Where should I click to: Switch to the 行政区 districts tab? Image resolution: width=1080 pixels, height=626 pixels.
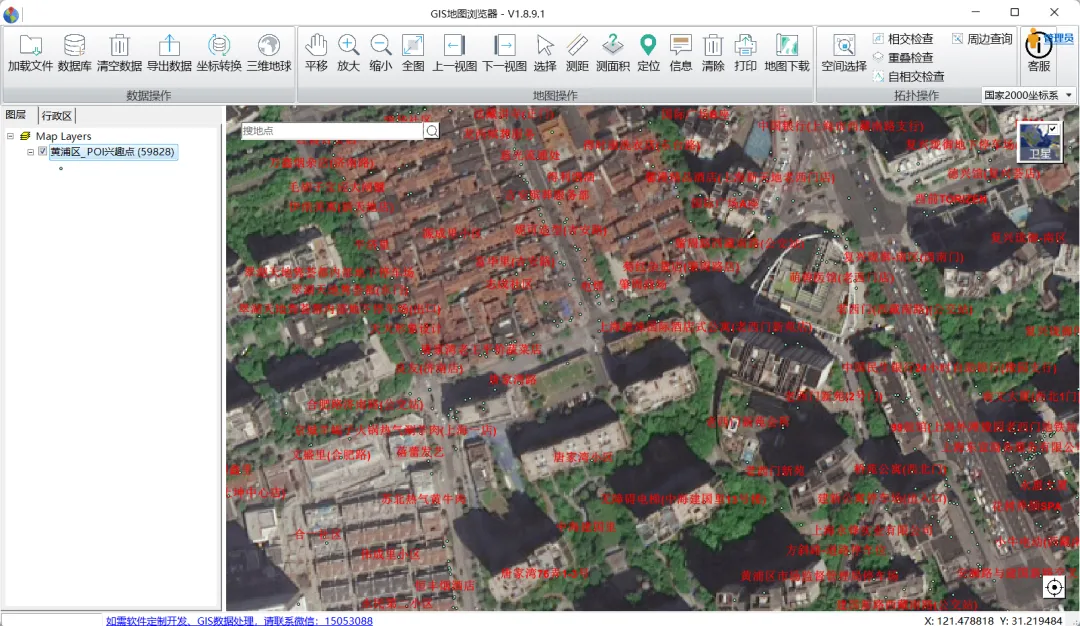coord(56,116)
